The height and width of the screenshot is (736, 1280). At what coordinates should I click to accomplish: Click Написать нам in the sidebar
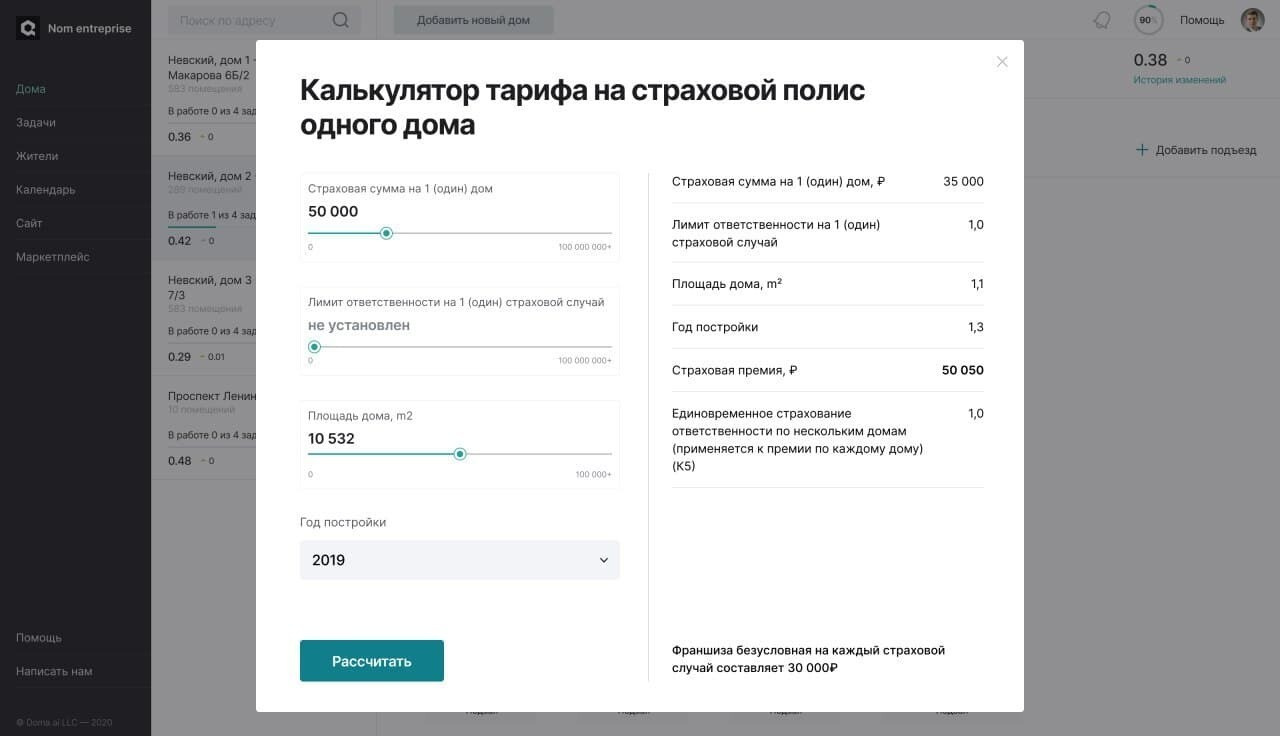point(54,671)
